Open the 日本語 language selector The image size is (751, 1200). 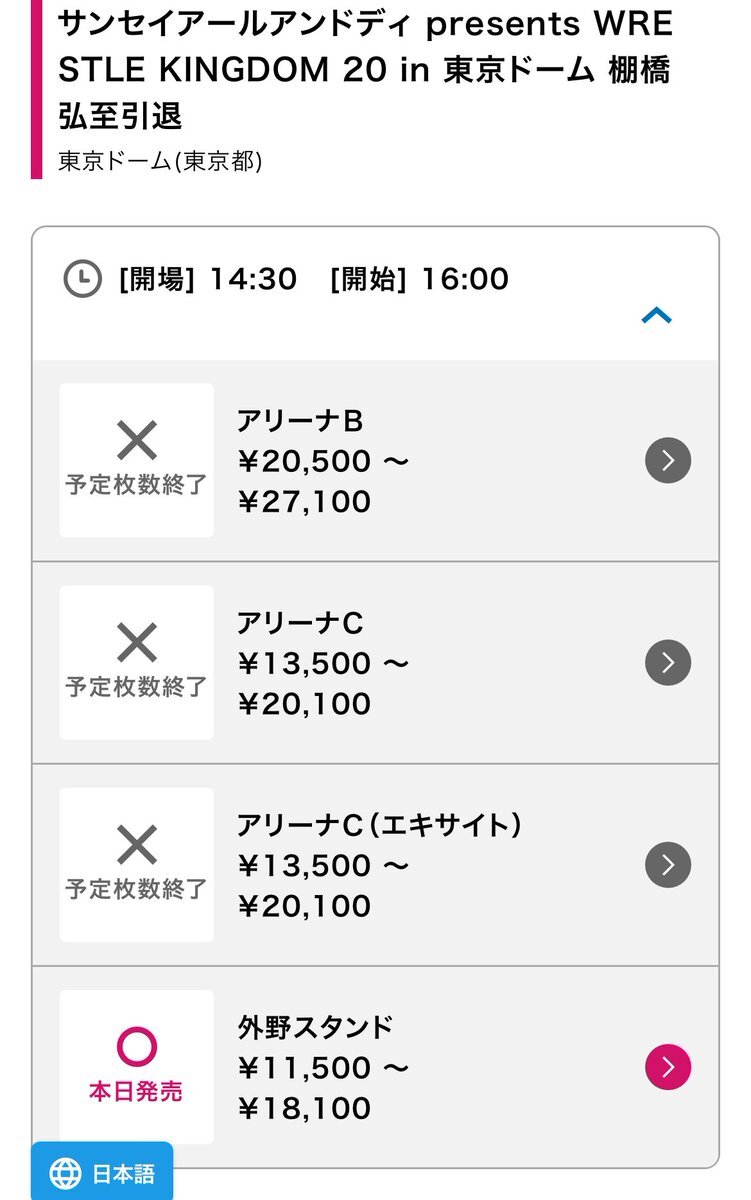point(102,1172)
